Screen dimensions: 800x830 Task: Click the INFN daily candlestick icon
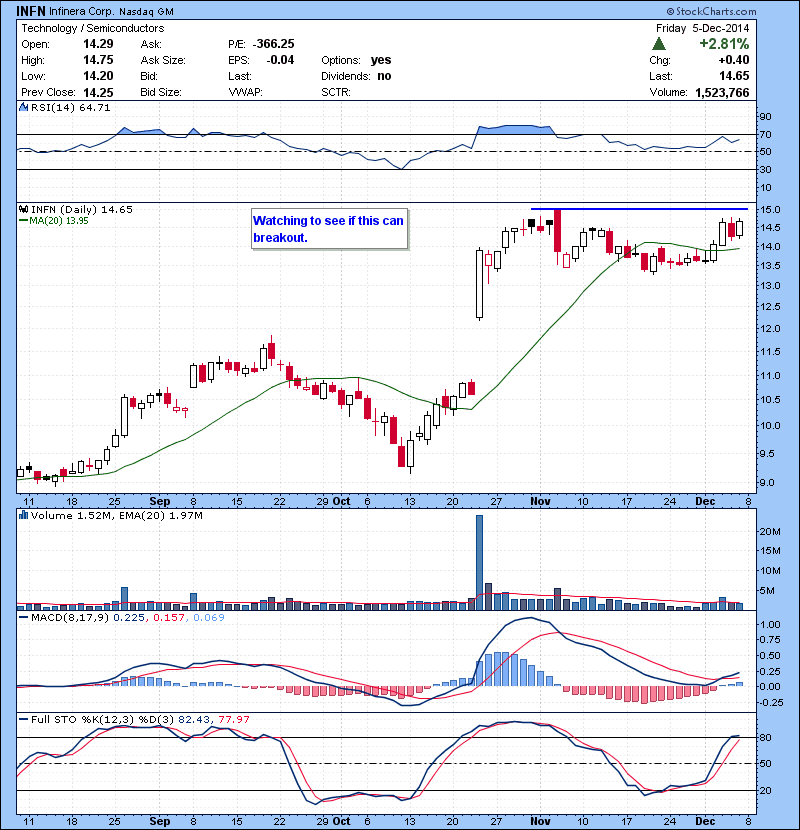point(23,210)
